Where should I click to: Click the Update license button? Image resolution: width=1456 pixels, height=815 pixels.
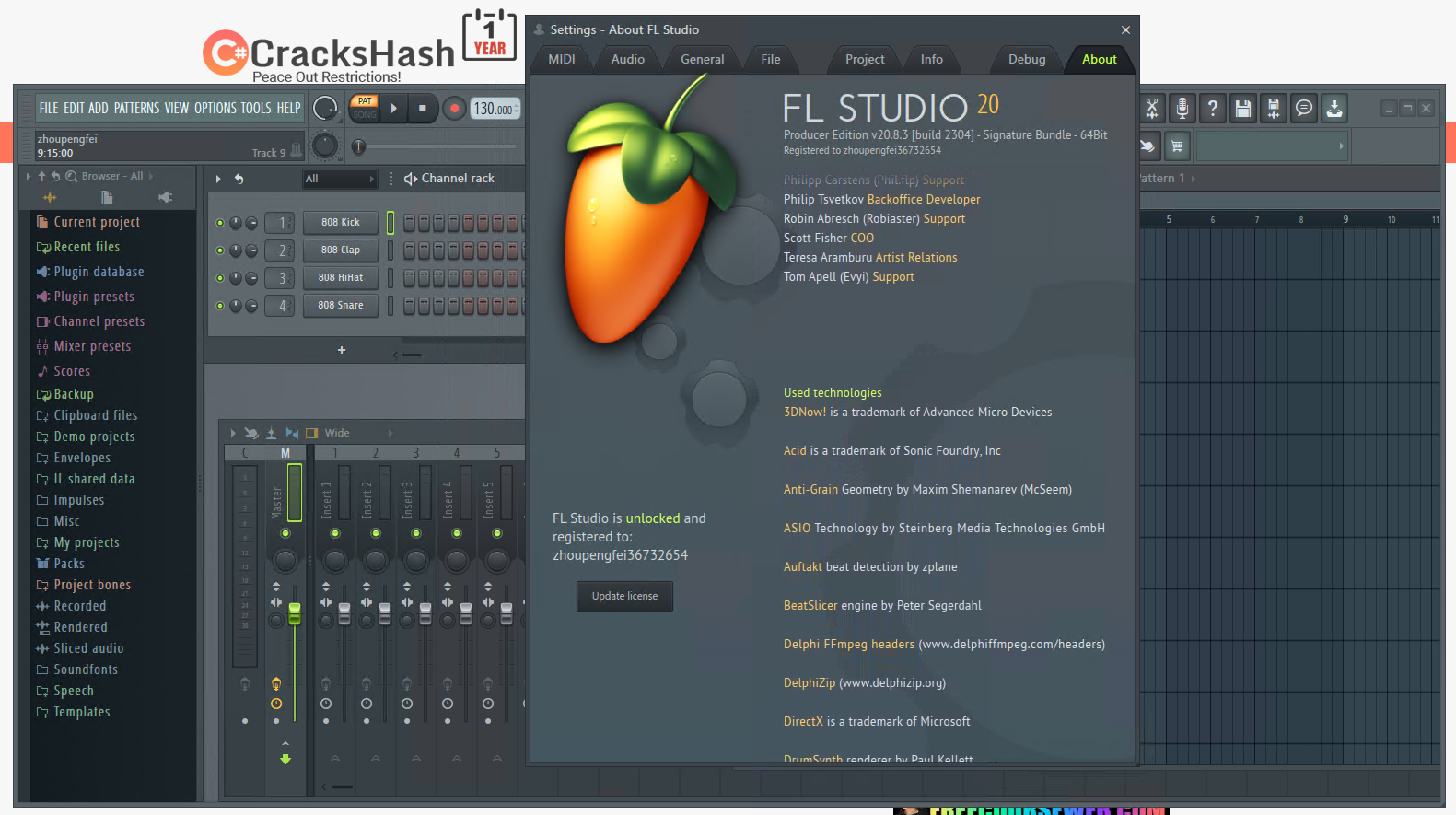coord(624,596)
